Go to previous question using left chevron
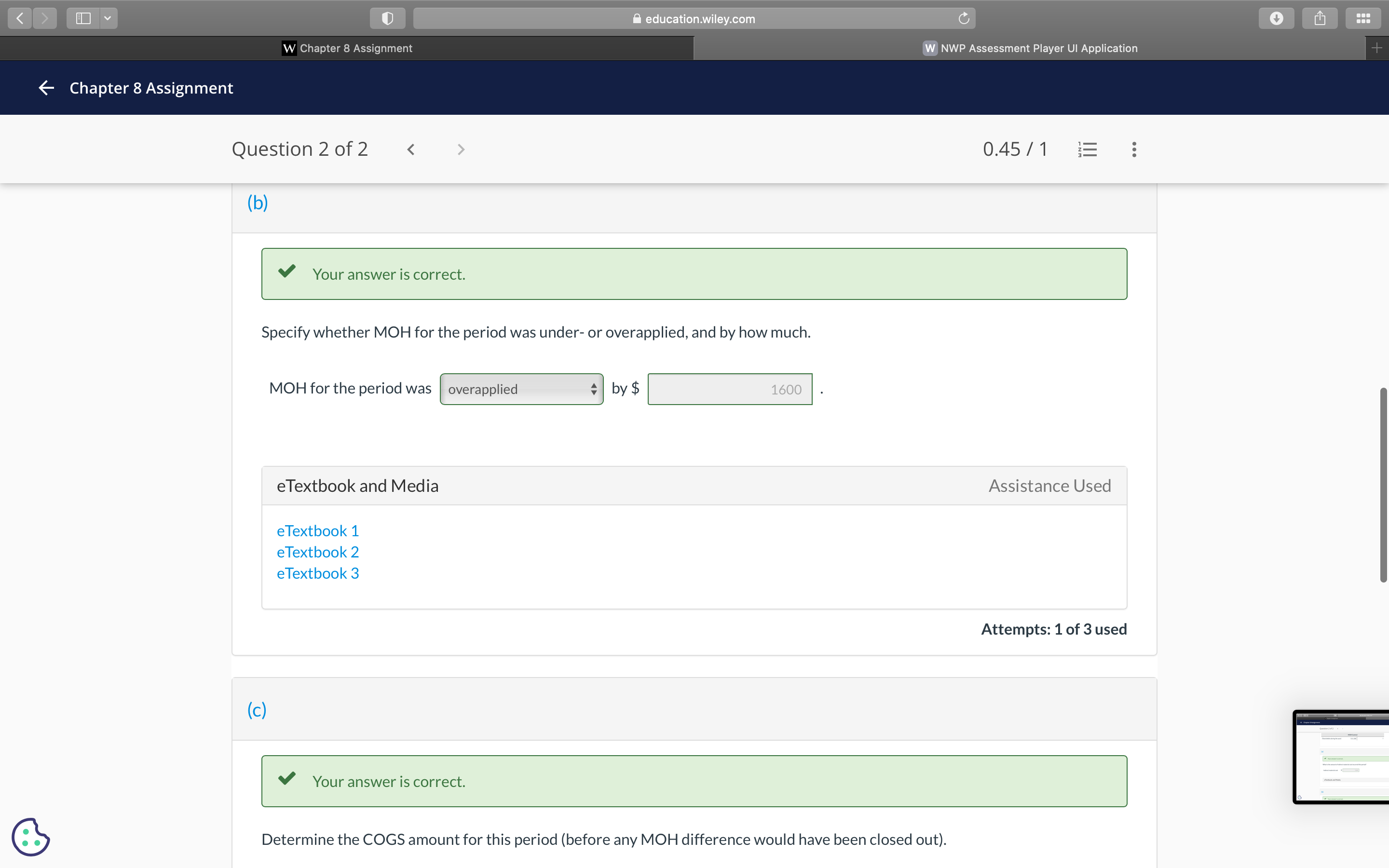The width and height of the screenshot is (1389, 868). (411, 150)
